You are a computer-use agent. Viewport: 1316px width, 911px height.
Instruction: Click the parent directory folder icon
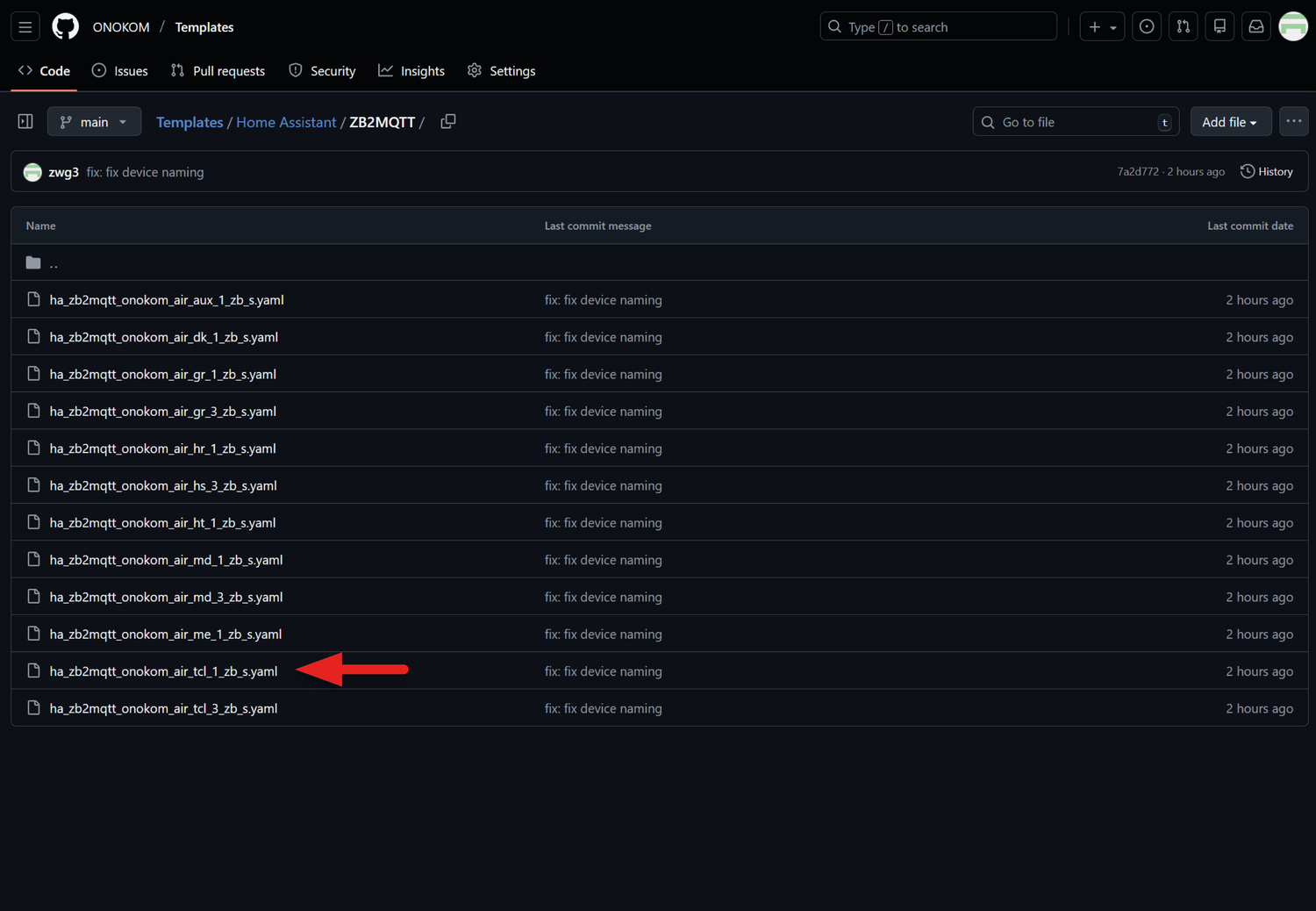click(x=33, y=262)
